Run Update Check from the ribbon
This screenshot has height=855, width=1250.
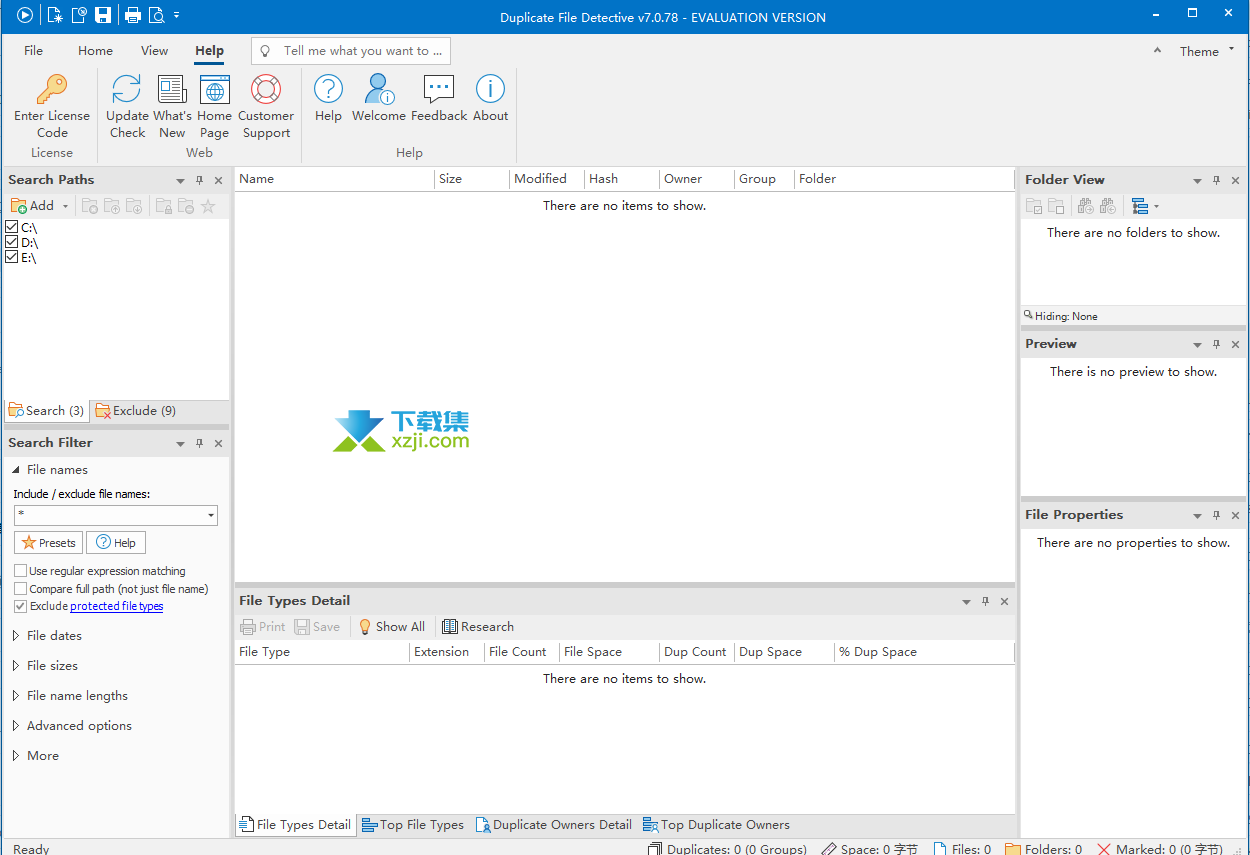(127, 106)
